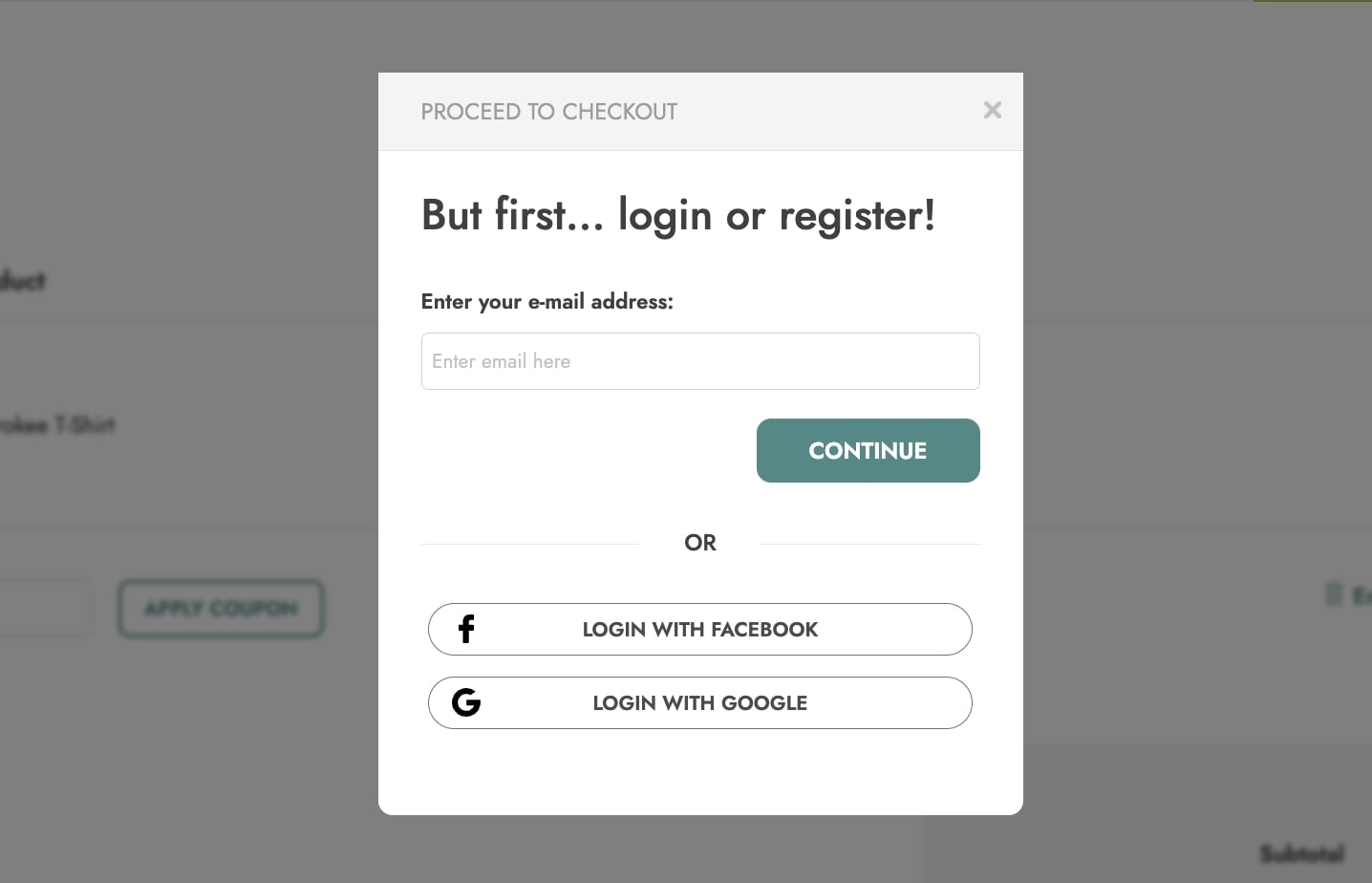This screenshot has height=883, width=1372.
Task: Click the Facebook logo icon
Action: (x=466, y=629)
